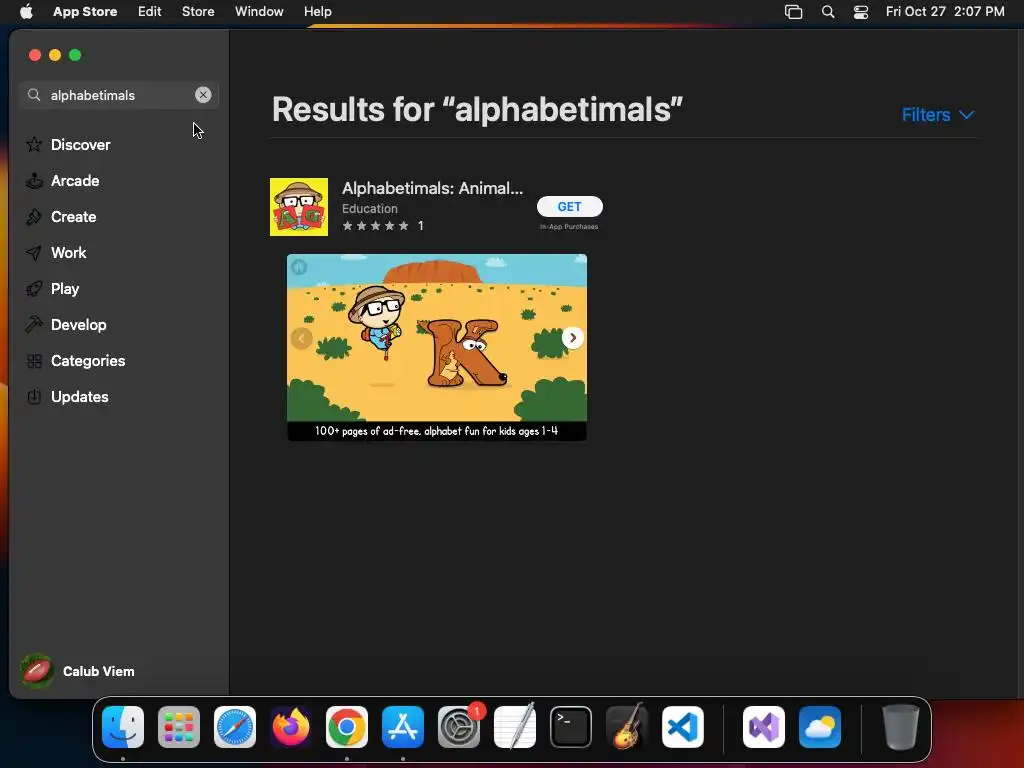This screenshot has width=1024, height=768.
Task: Open the Weather app from the Dock
Action: click(820, 727)
